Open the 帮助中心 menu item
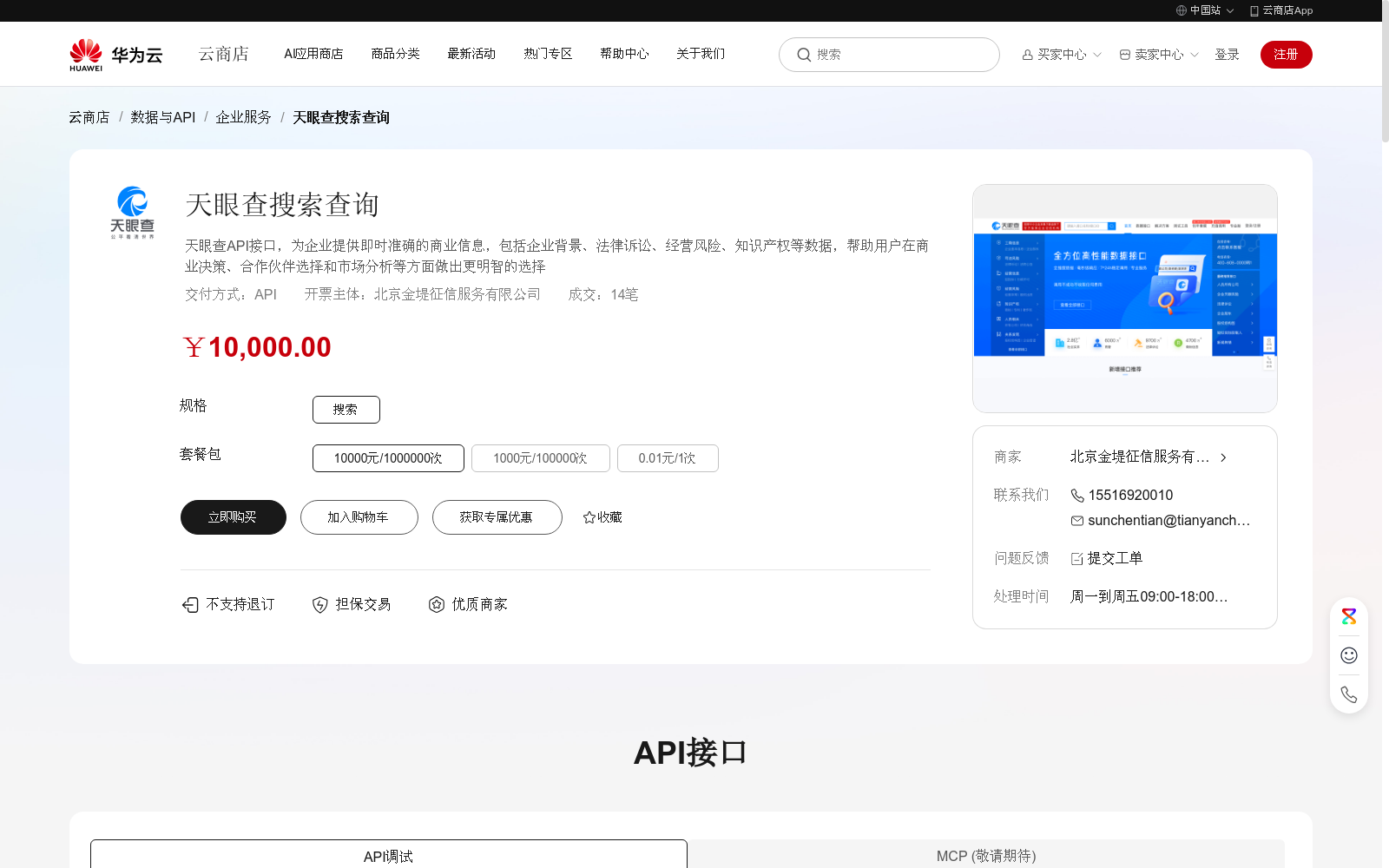 pos(624,54)
